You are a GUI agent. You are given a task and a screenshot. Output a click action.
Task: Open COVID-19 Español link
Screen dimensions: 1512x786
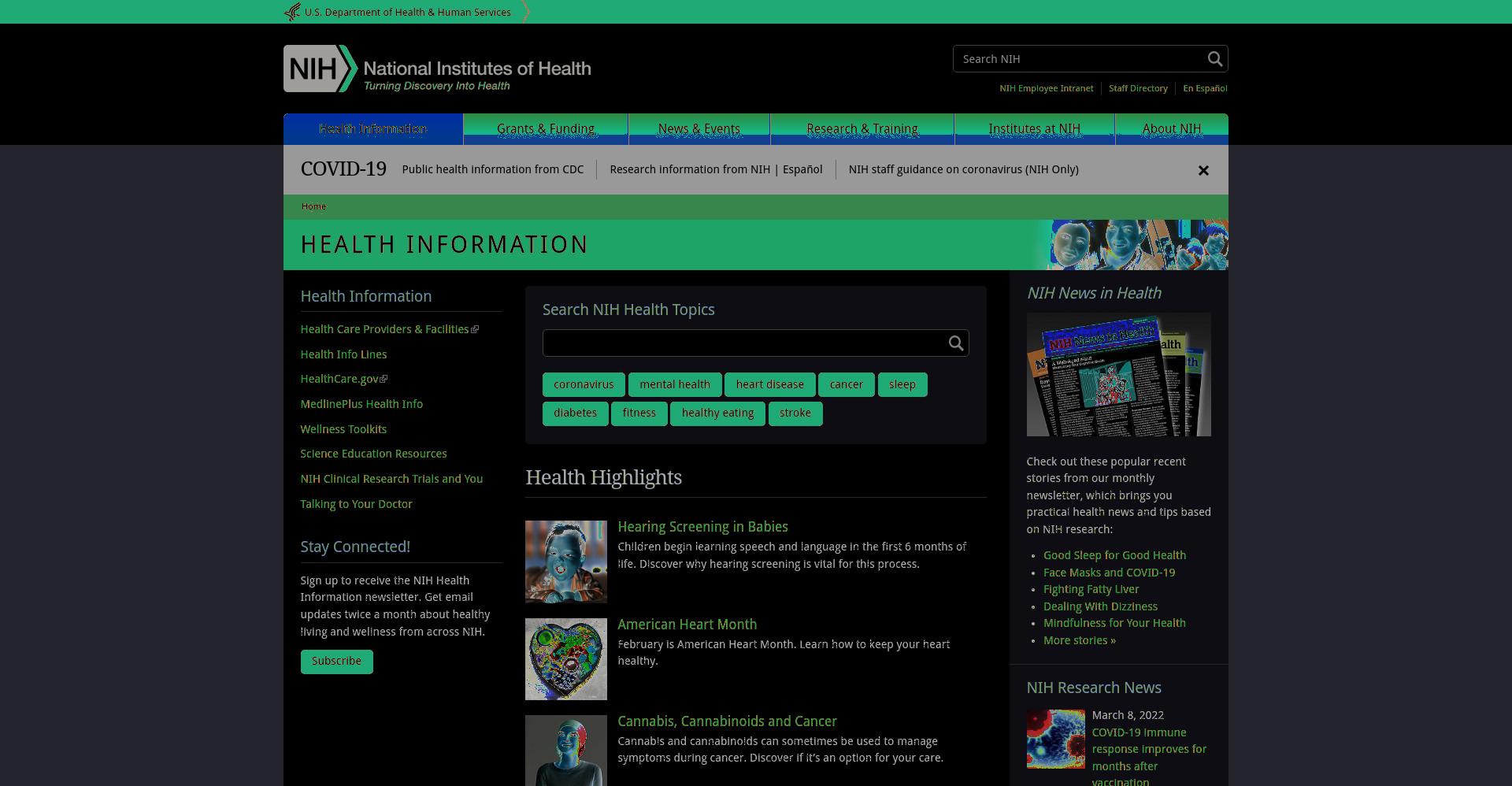click(802, 169)
